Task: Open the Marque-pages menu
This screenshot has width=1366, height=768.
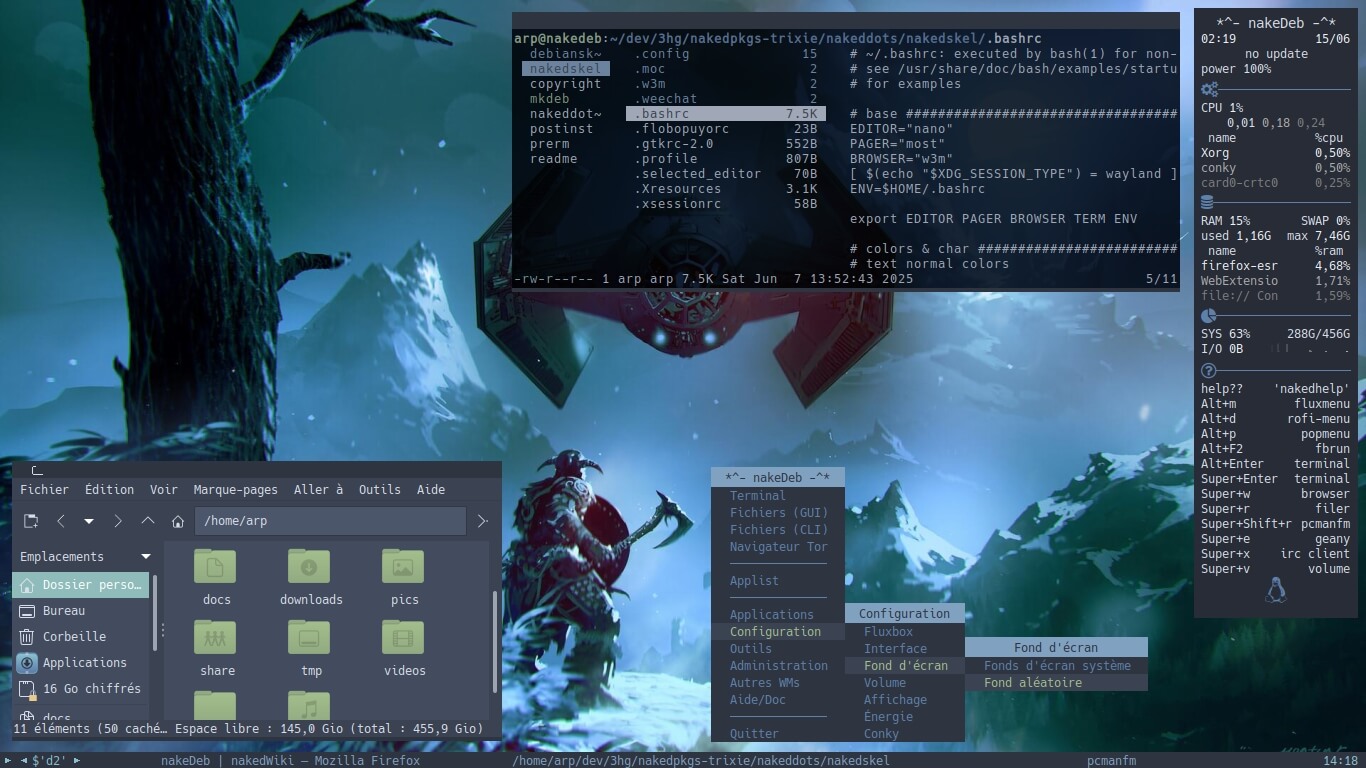Action: click(235, 489)
